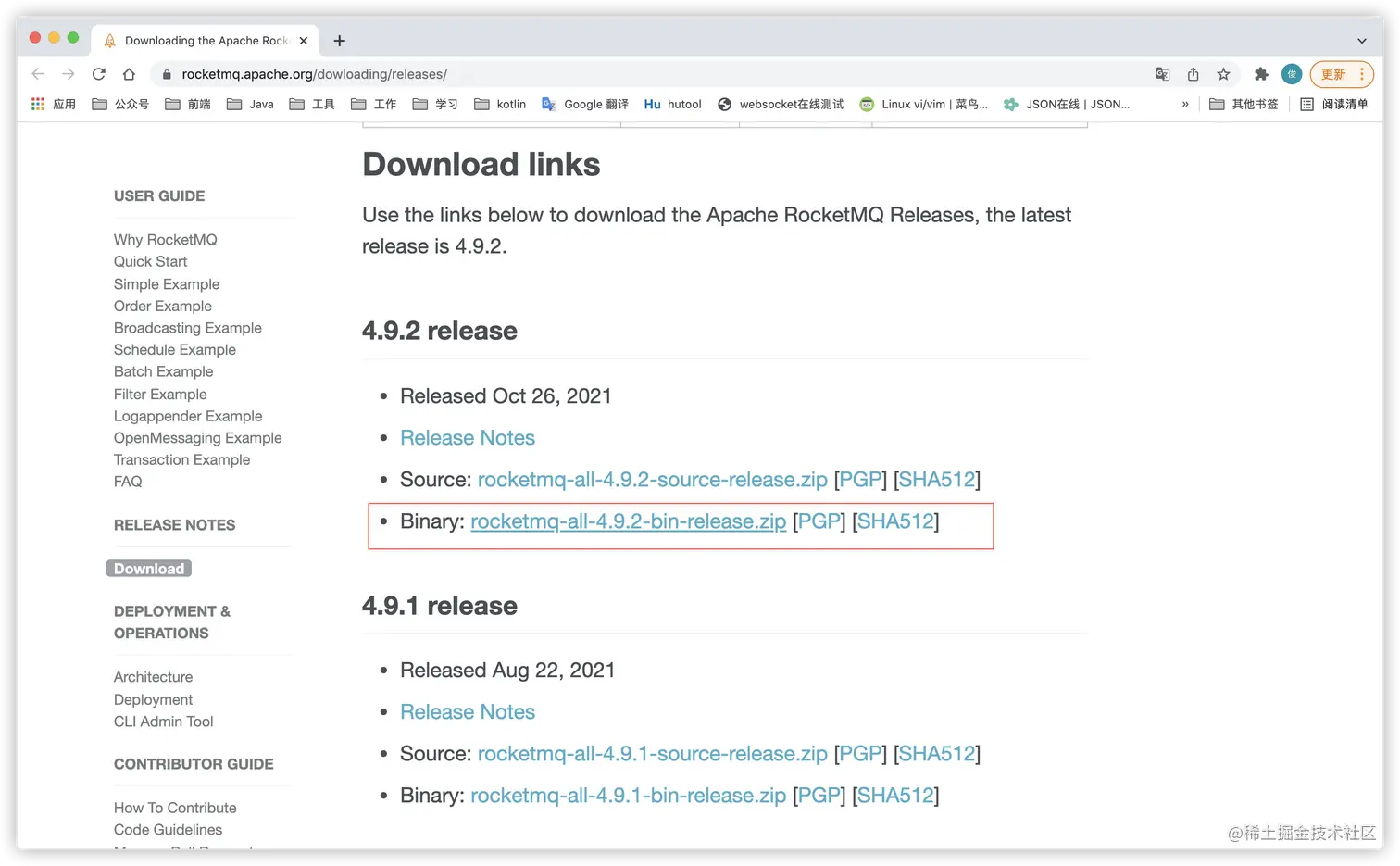Open the 工作 bookmark folder
The height and width of the screenshot is (866, 1400).
click(374, 104)
